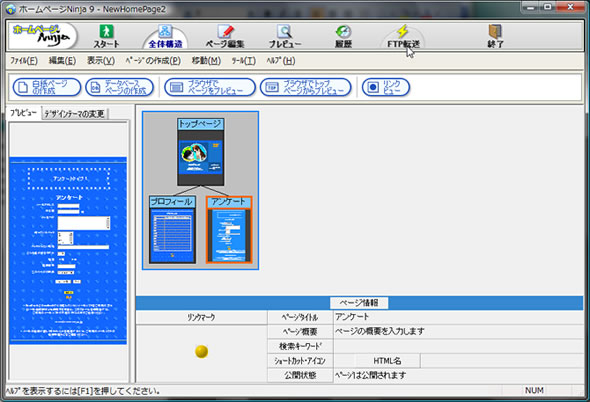This screenshot has width=590, height=402.
Task: Click the ページ情報 header tab
Action: [x=359, y=303]
